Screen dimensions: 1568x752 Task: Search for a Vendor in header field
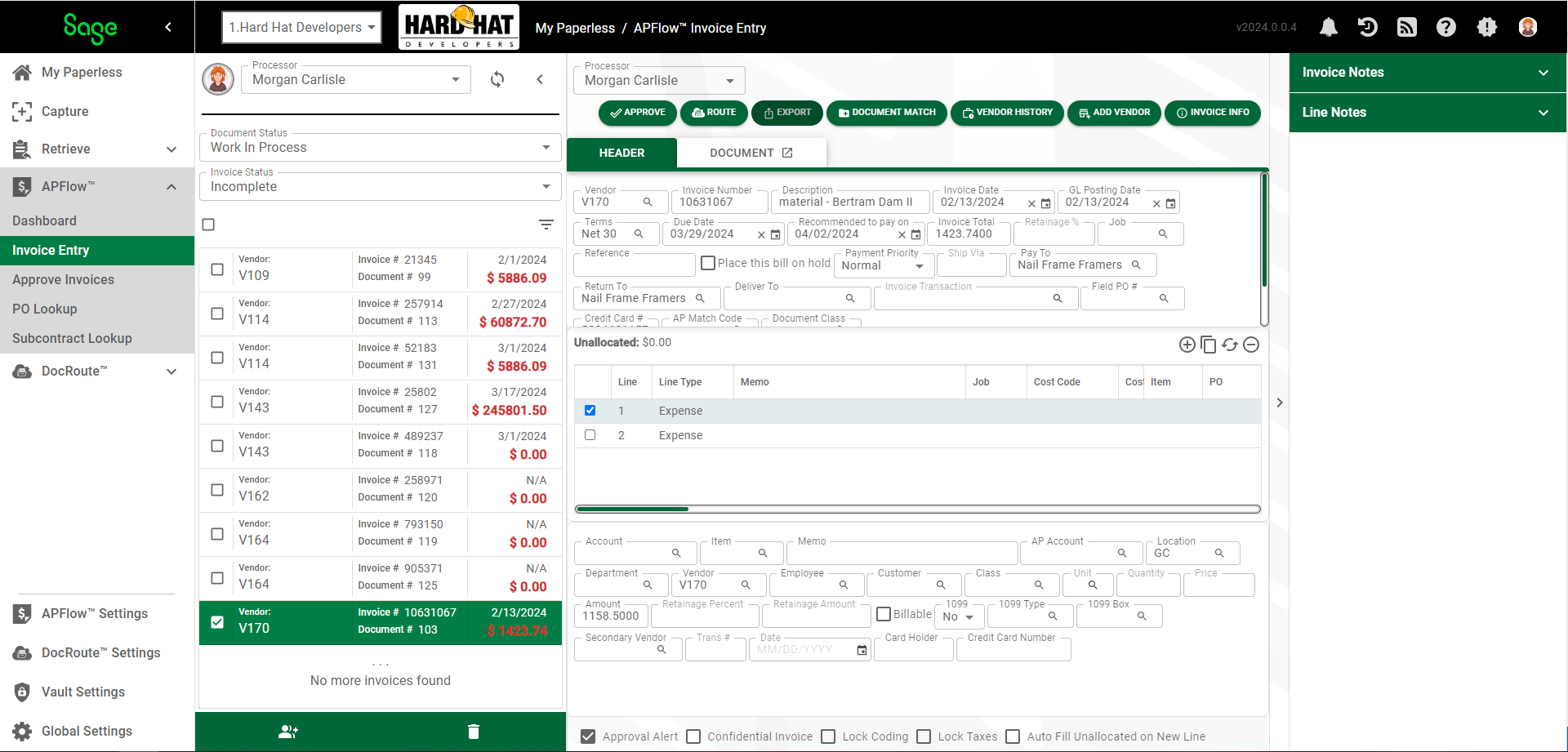pyautogui.click(x=648, y=202)
